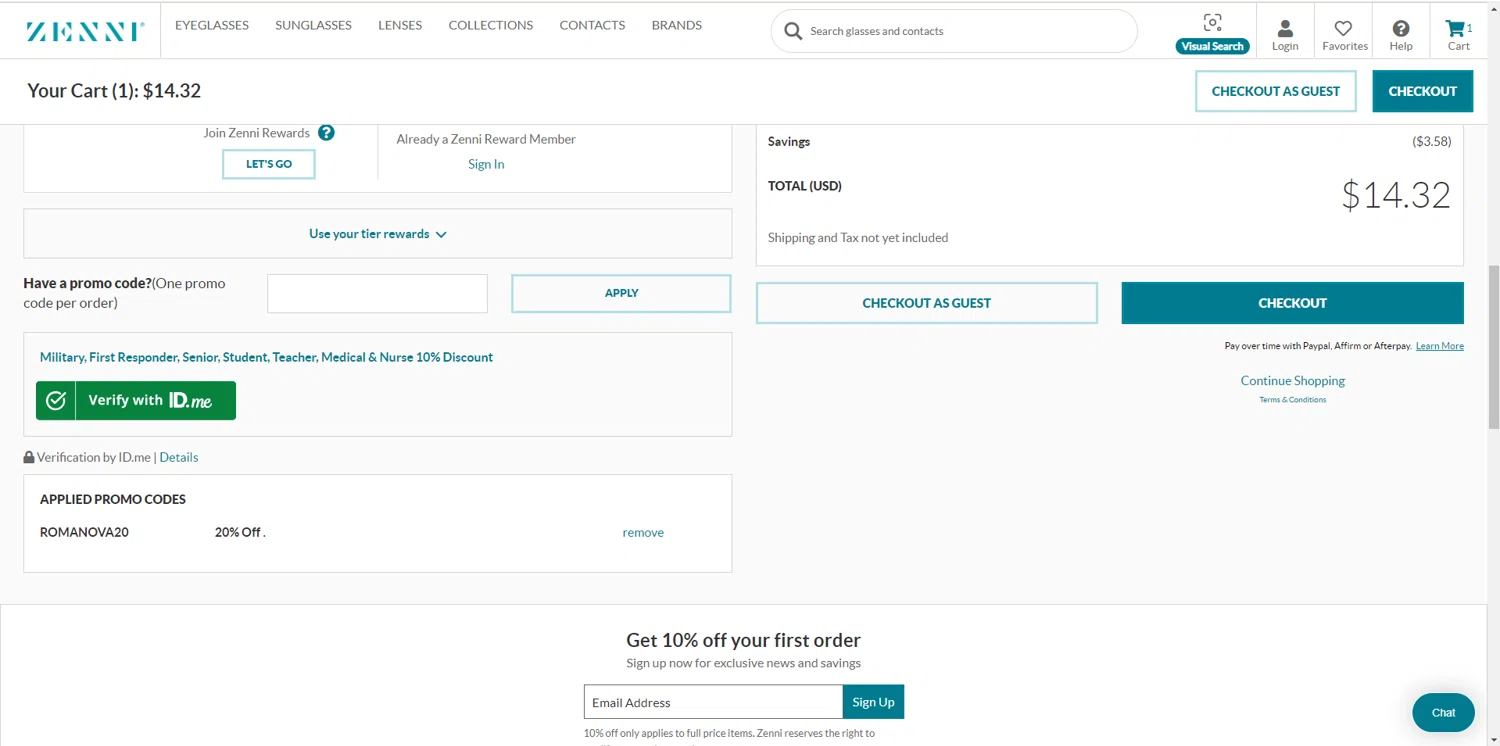Open LENSES menu

[x=400, y=25]
